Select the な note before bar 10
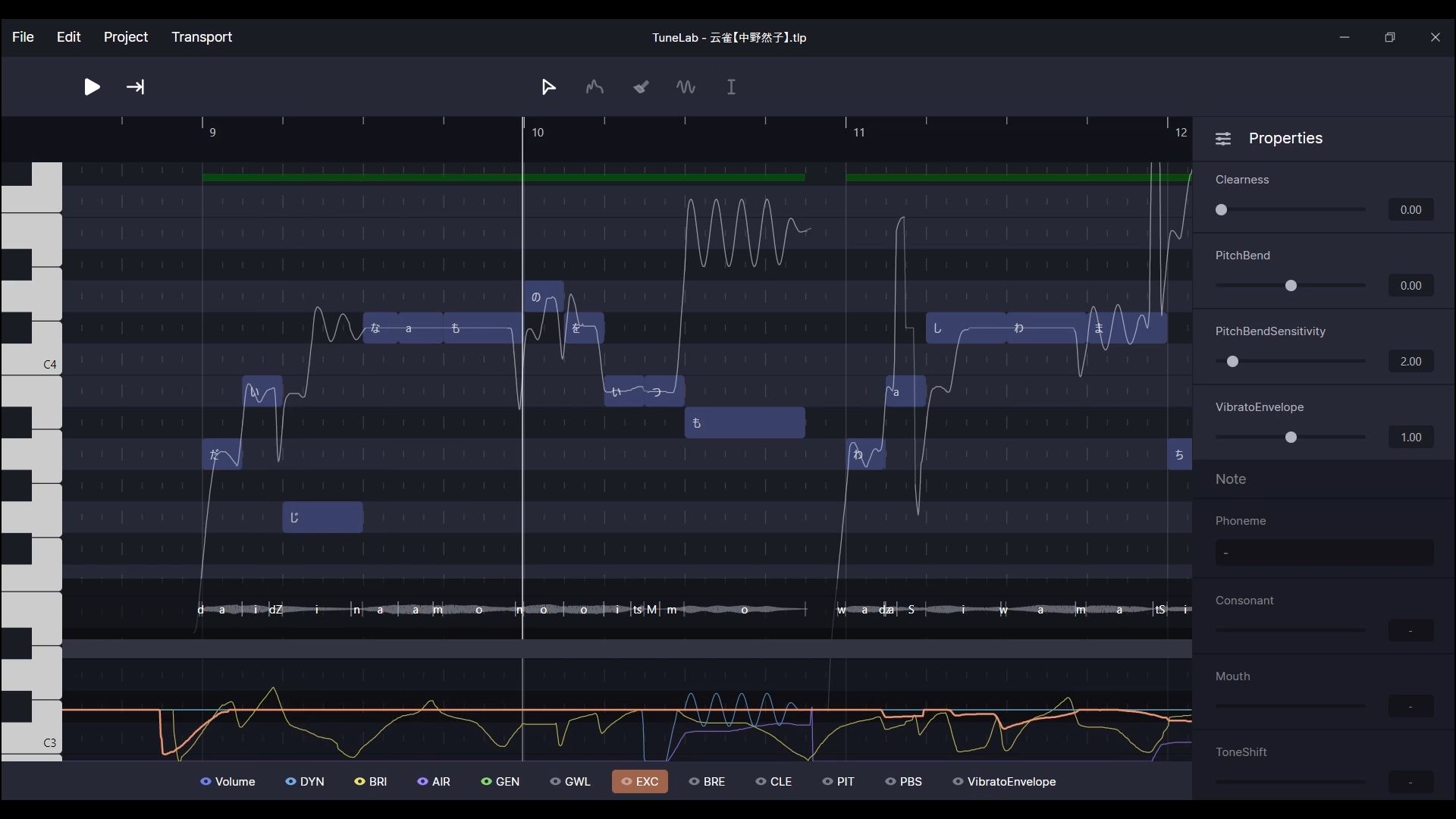 coord(381,328)
